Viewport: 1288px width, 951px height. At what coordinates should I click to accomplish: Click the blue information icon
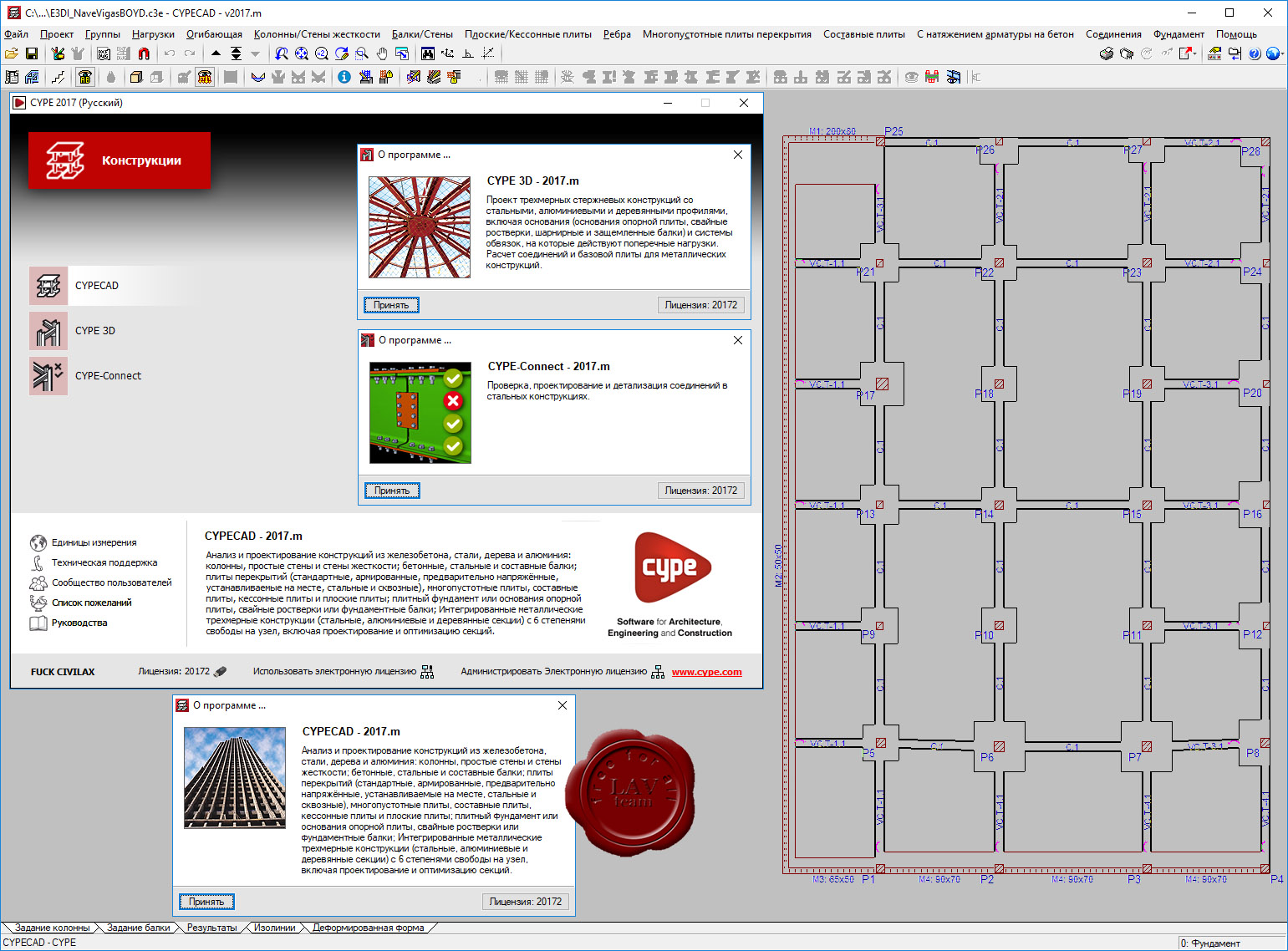click(344, 77)
